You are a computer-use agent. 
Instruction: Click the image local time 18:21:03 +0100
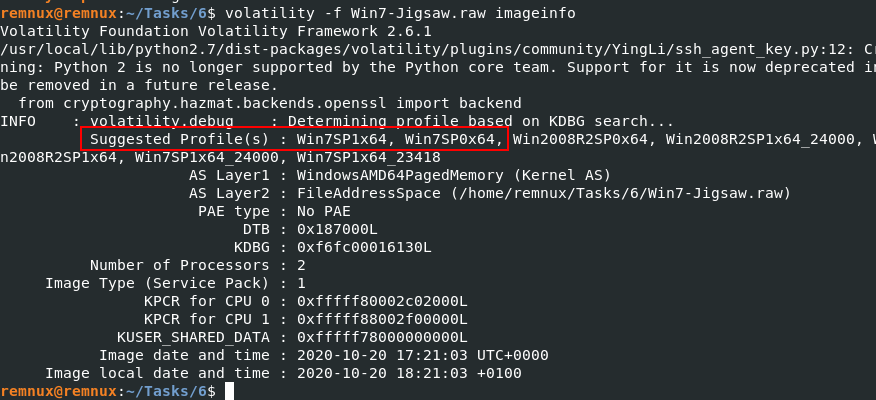coord(458,373)
